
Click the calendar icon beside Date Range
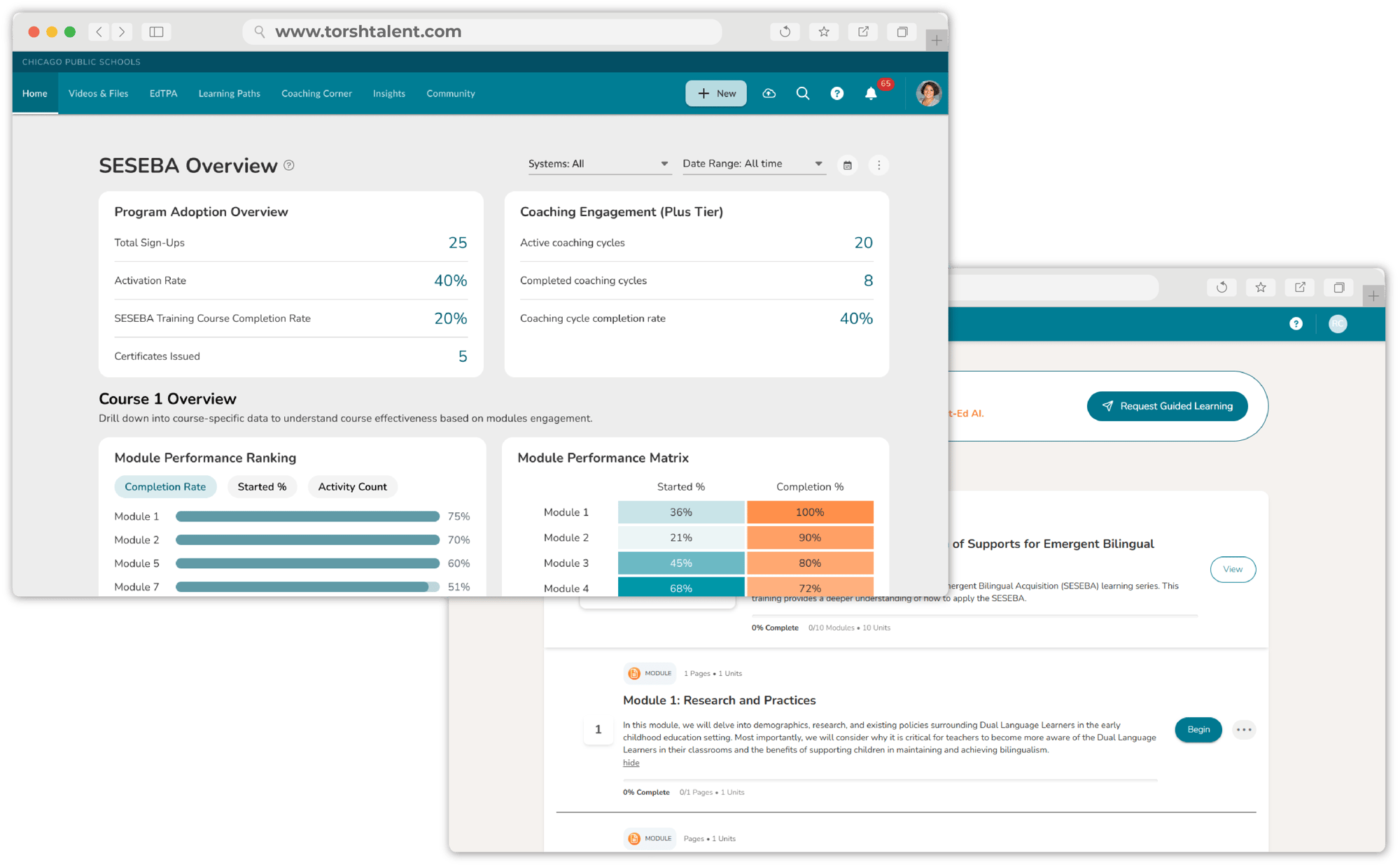847,165
